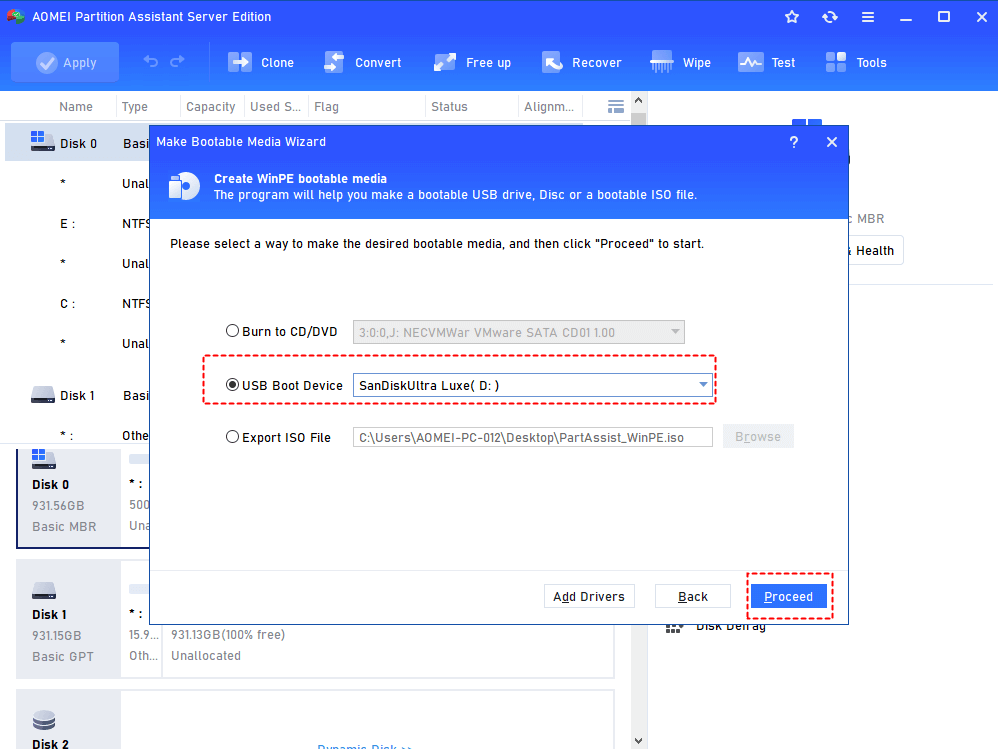Open the USB device dropdown SanDiskUltra Luxe
Viewport: 998px width, 749px height.
533,385
